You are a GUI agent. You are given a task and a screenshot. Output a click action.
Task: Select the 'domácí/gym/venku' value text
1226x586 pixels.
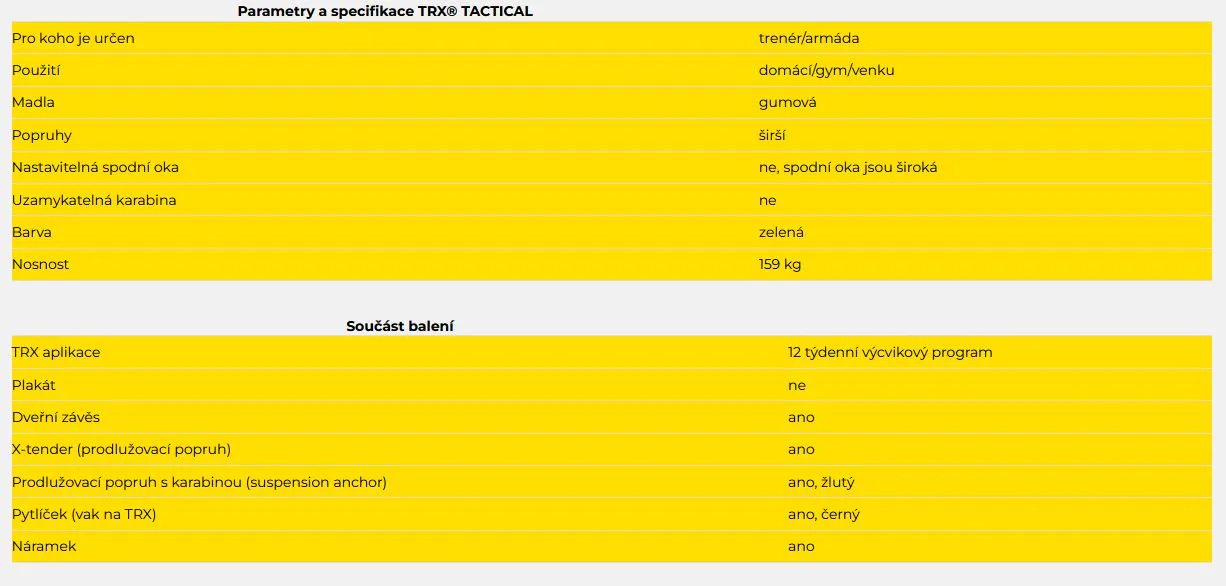(826, 71)
